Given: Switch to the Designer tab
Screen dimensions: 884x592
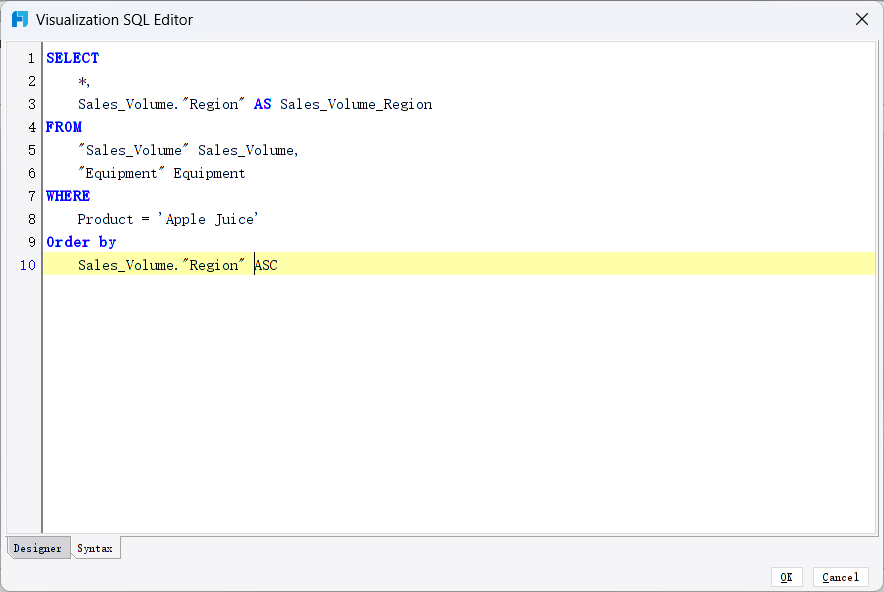Looking at the screenshot, I should tap(38, 548).
